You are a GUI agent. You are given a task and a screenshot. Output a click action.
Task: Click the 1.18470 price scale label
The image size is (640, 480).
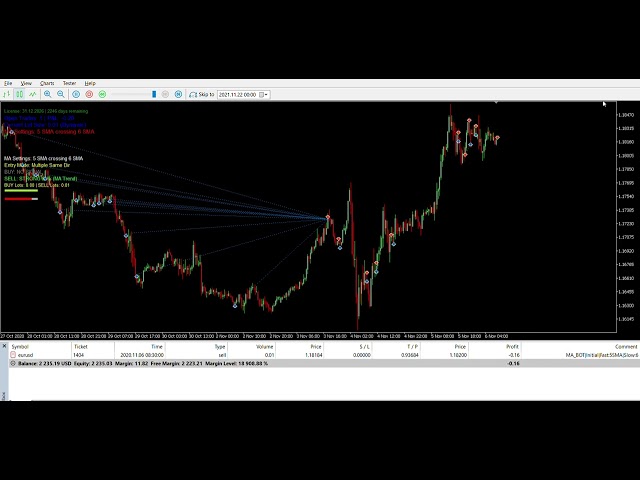(x=626, y=115)
